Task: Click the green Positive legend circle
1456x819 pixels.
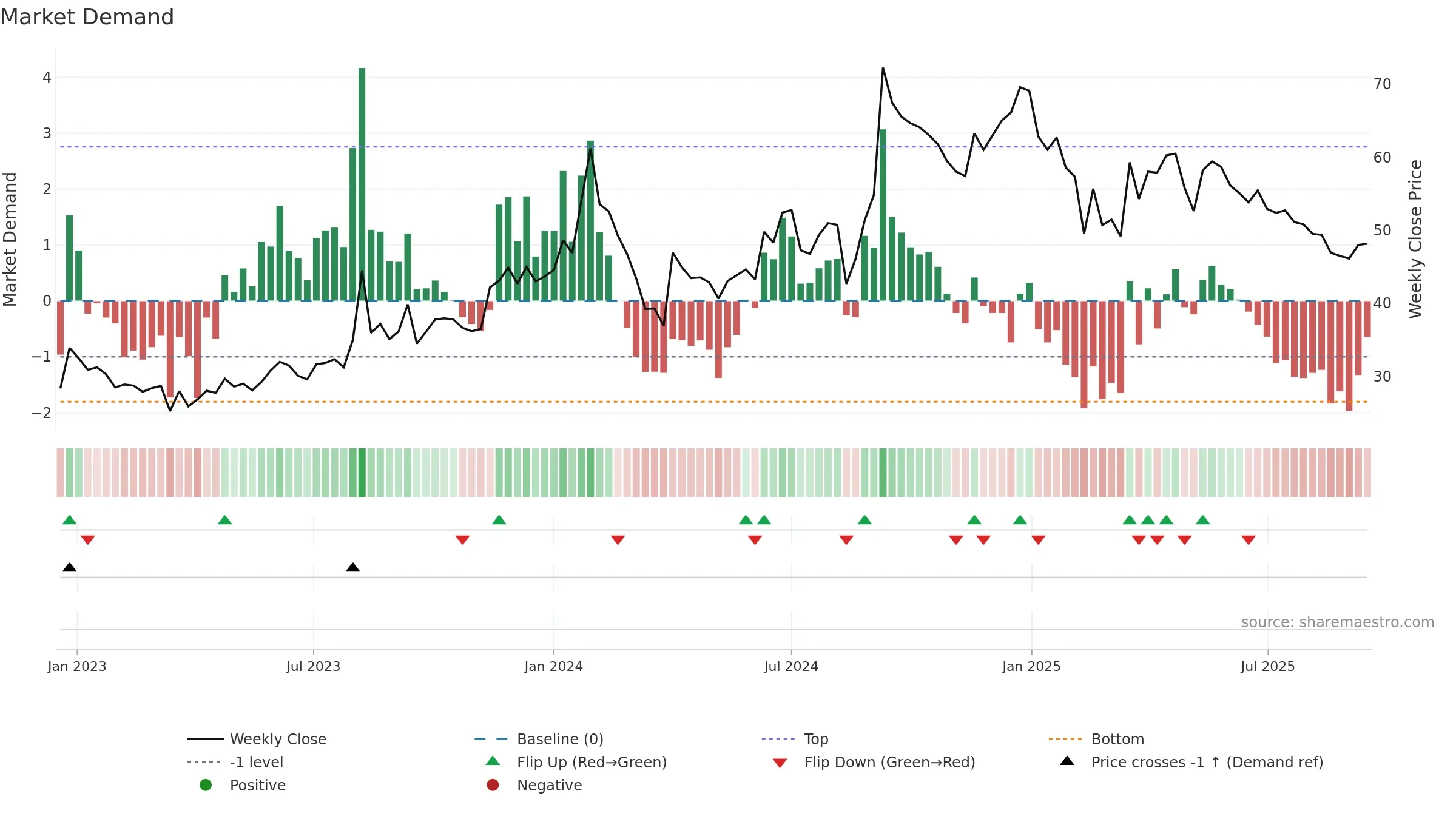Action: coord(206,785)
